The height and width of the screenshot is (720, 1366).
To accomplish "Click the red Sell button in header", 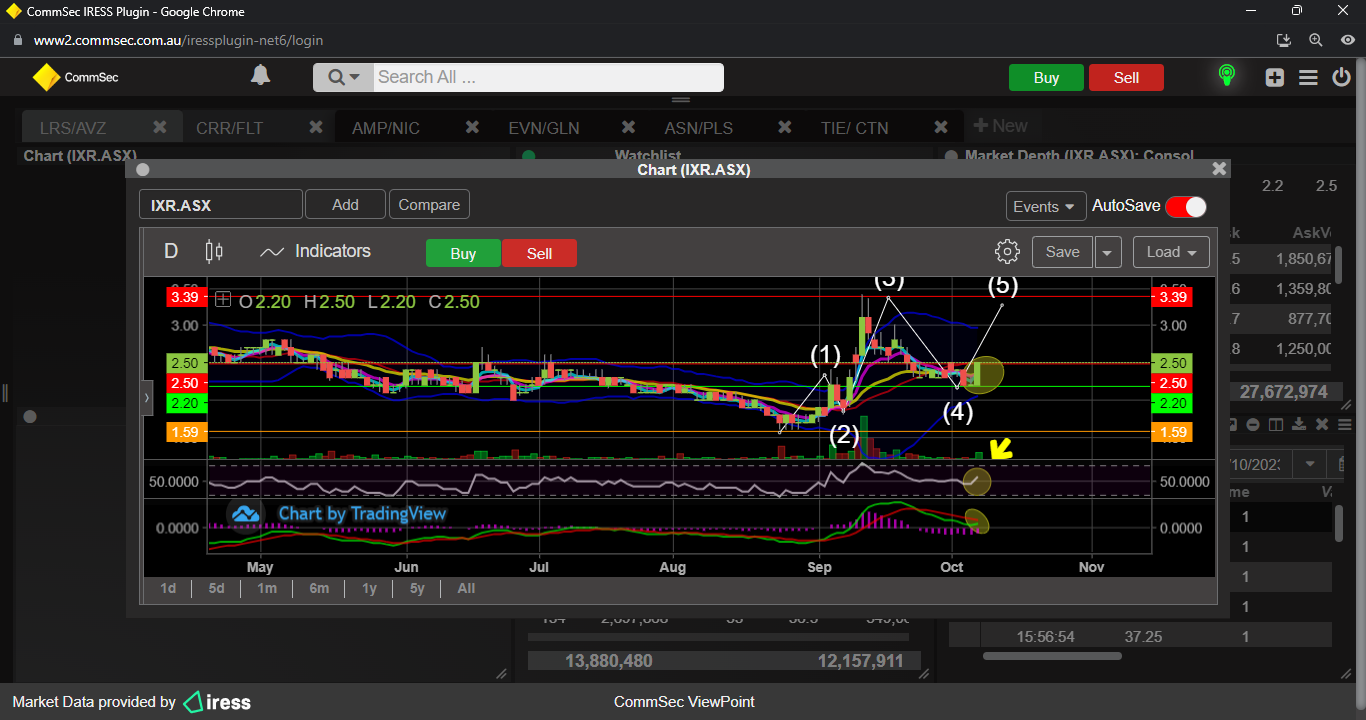I will pyautogui.click(x=1126, y=78).
